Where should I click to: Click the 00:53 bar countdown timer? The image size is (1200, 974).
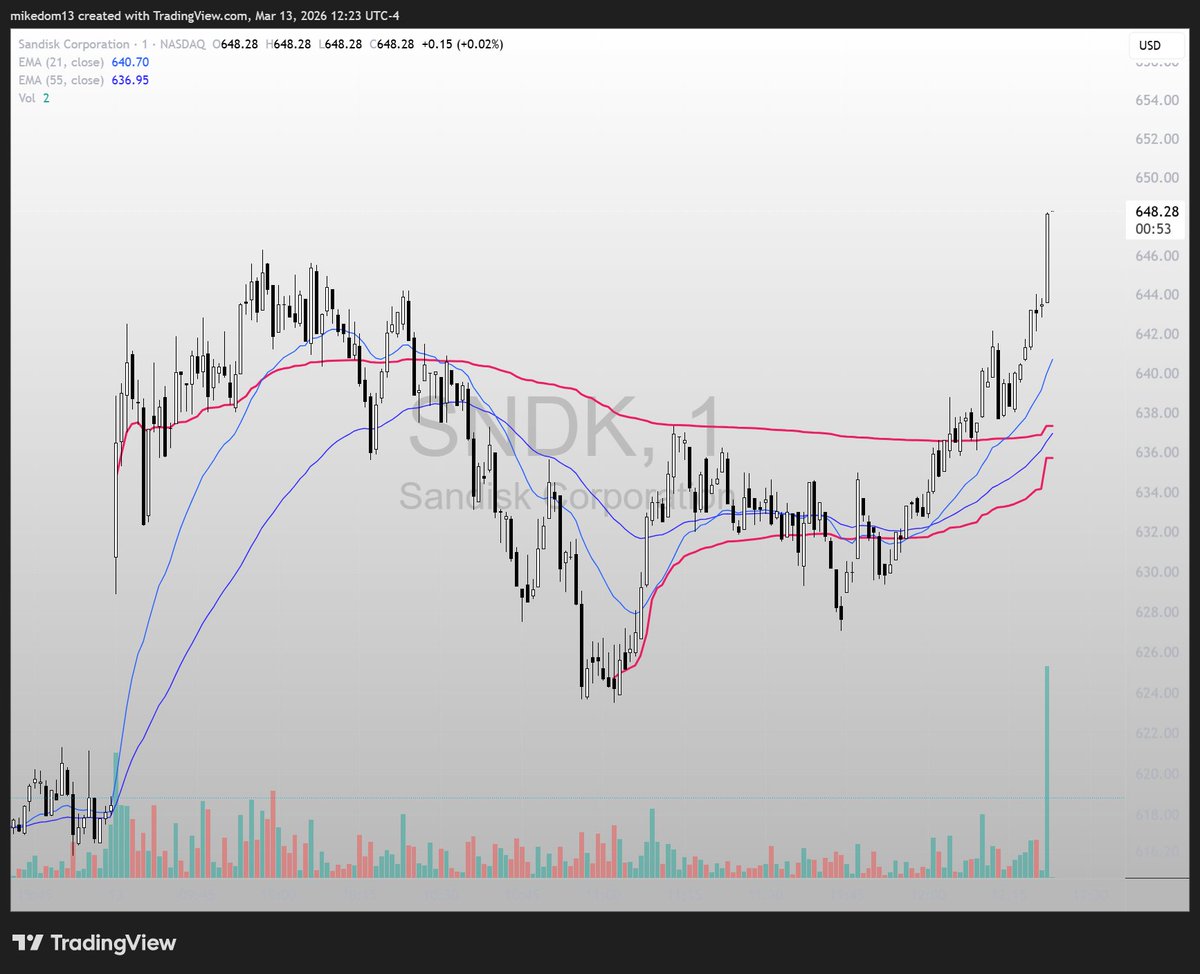(1151, 228)
